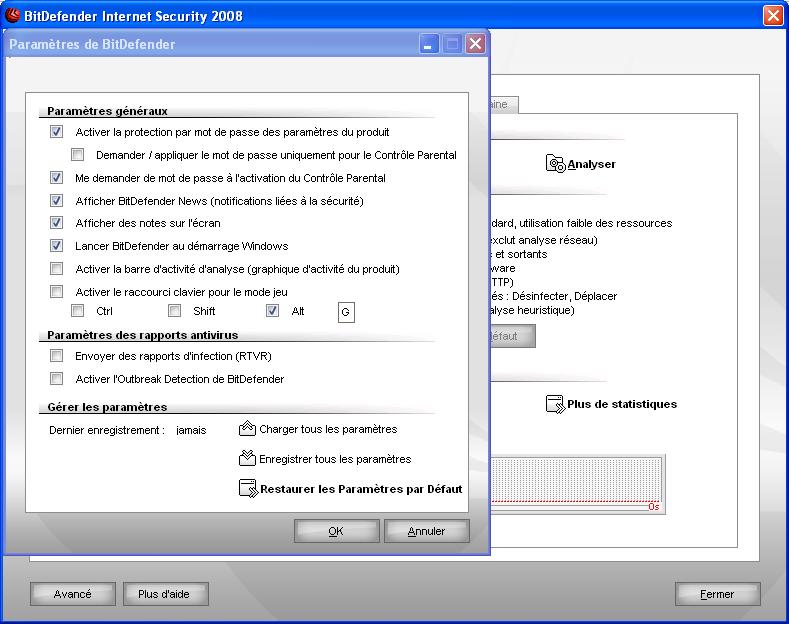
Task: Click 'Paramètres des rapports antivirus' heading
Action: pos(142,335)
